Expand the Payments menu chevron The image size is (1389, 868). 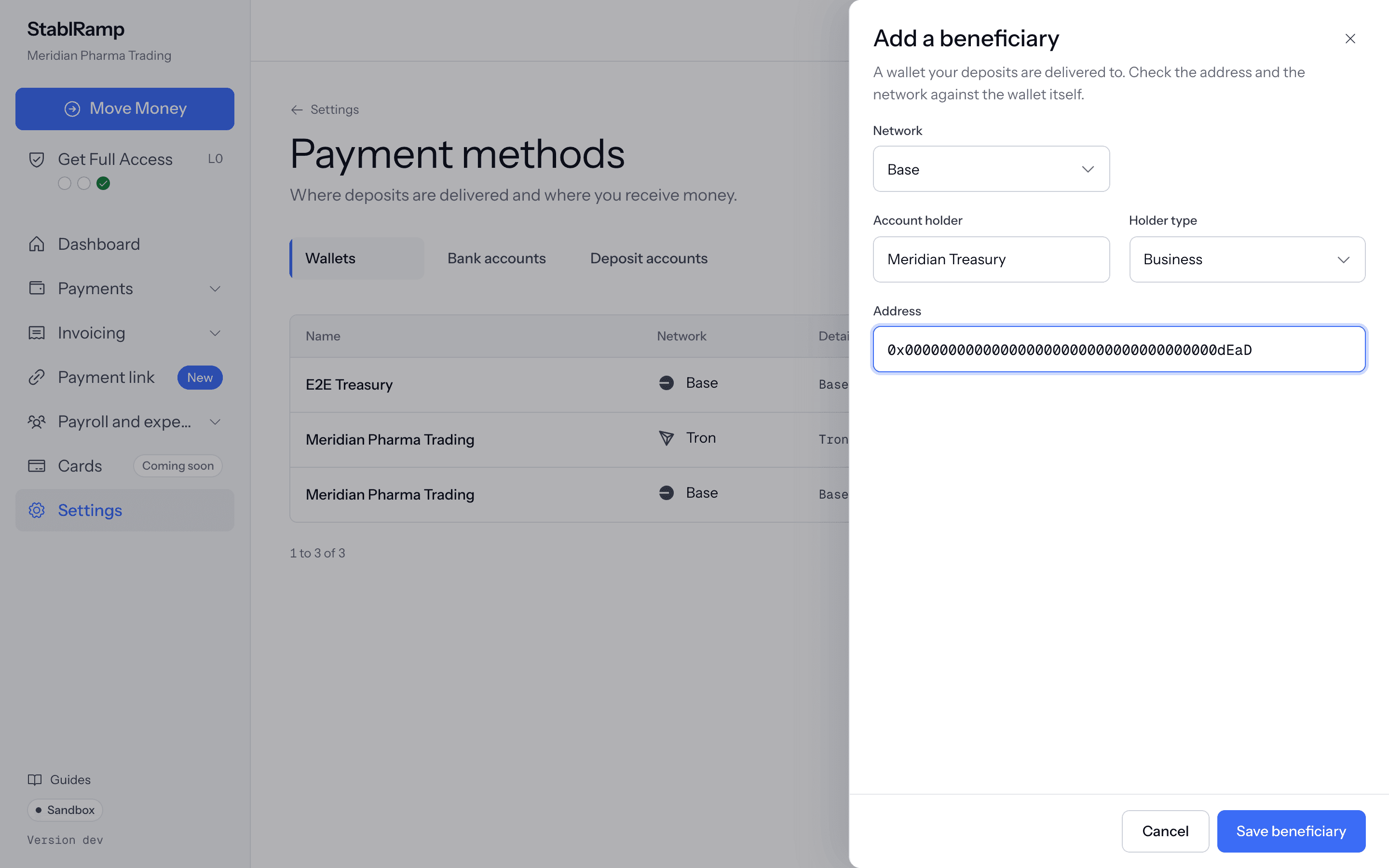(x=215, y=289)
